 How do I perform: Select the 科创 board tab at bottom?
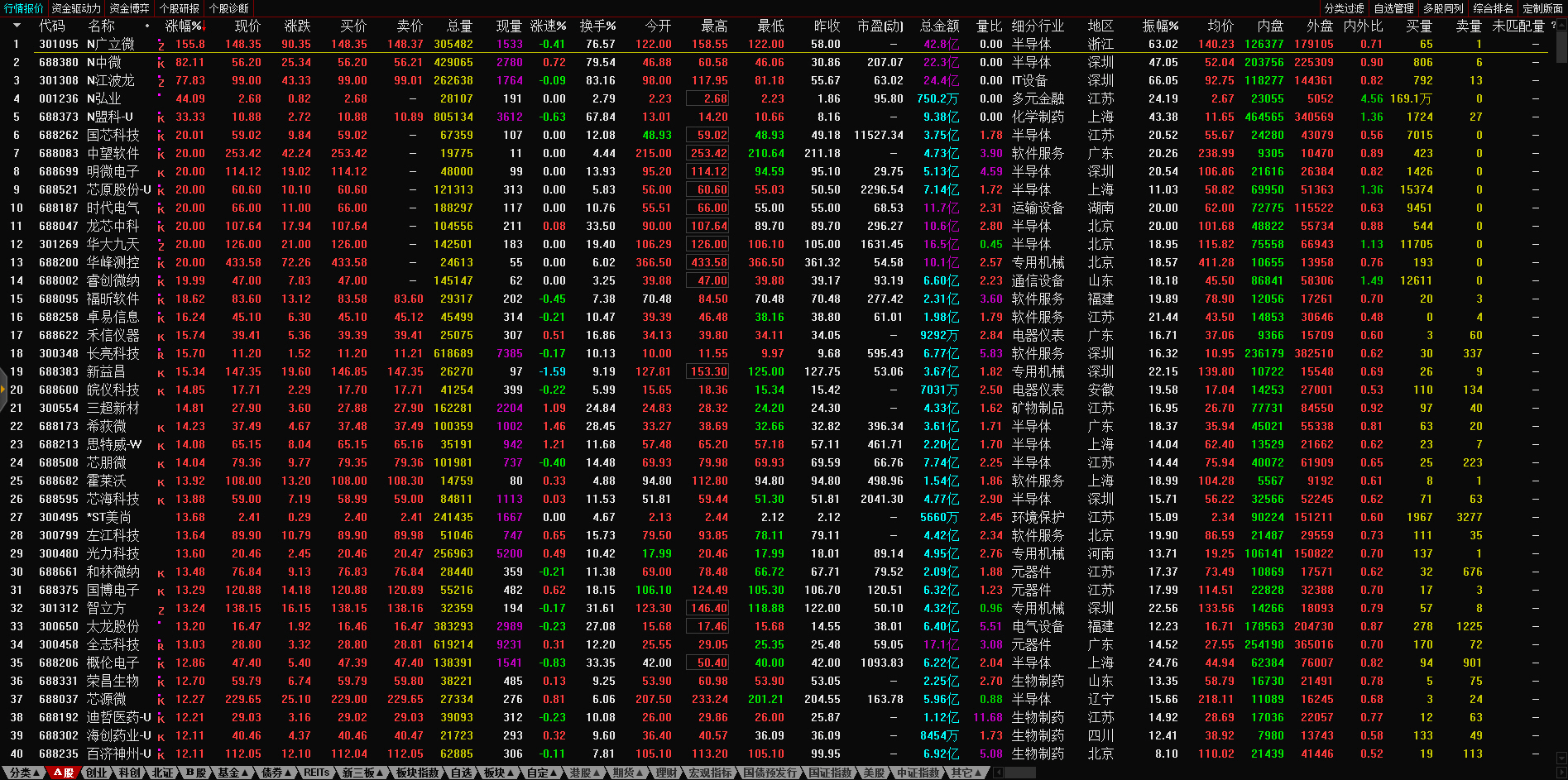[129, 773]
